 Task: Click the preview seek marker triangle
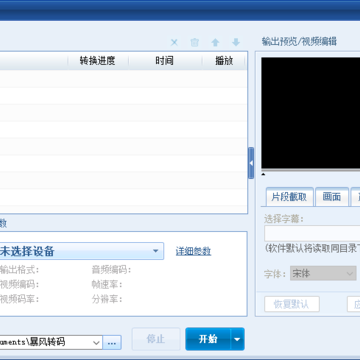point(263,174)
